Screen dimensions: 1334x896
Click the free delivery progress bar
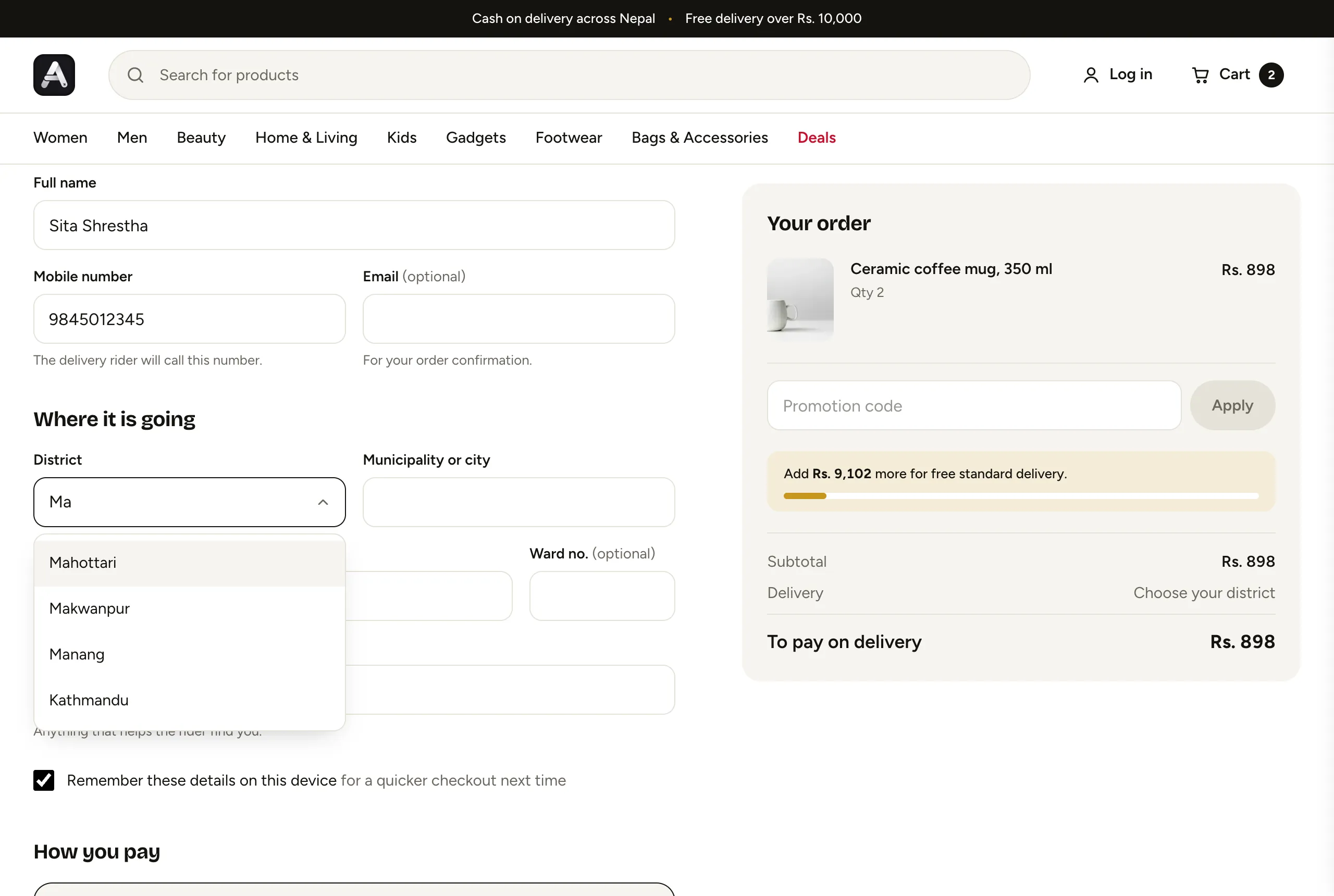1021,496
